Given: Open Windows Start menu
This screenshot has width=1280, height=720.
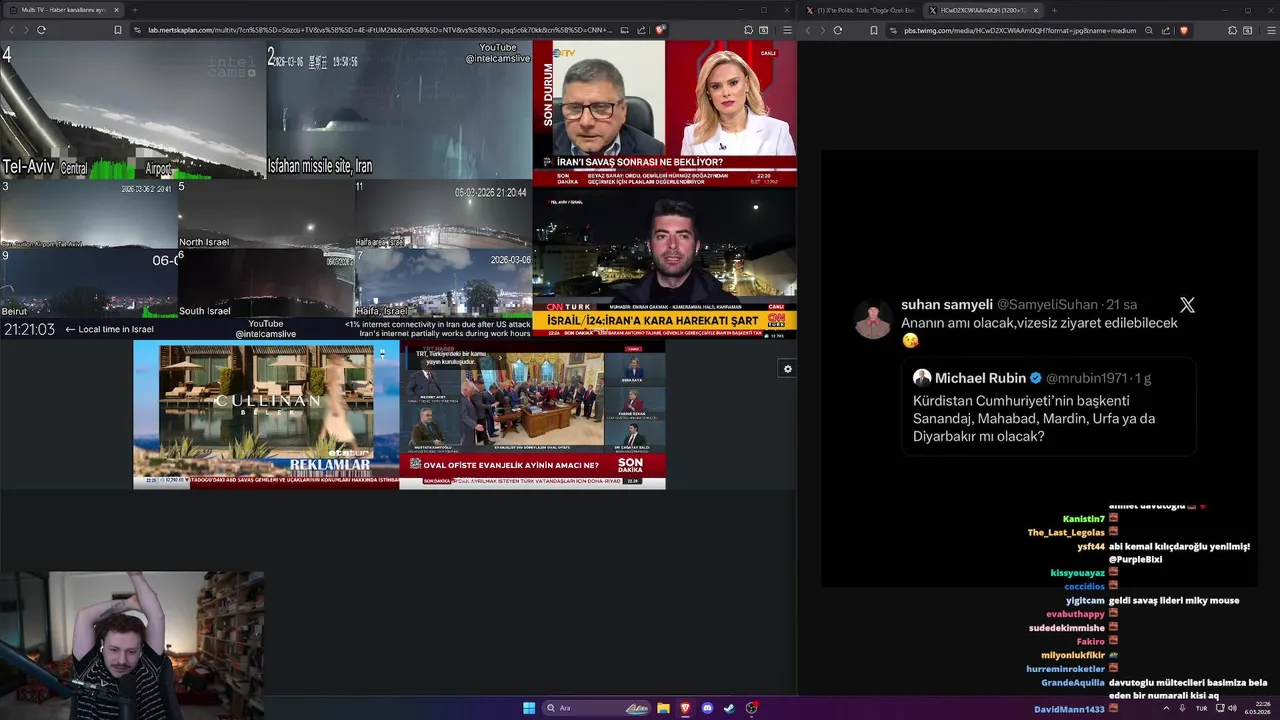Looking at the screenshot, I should [529, 708].
